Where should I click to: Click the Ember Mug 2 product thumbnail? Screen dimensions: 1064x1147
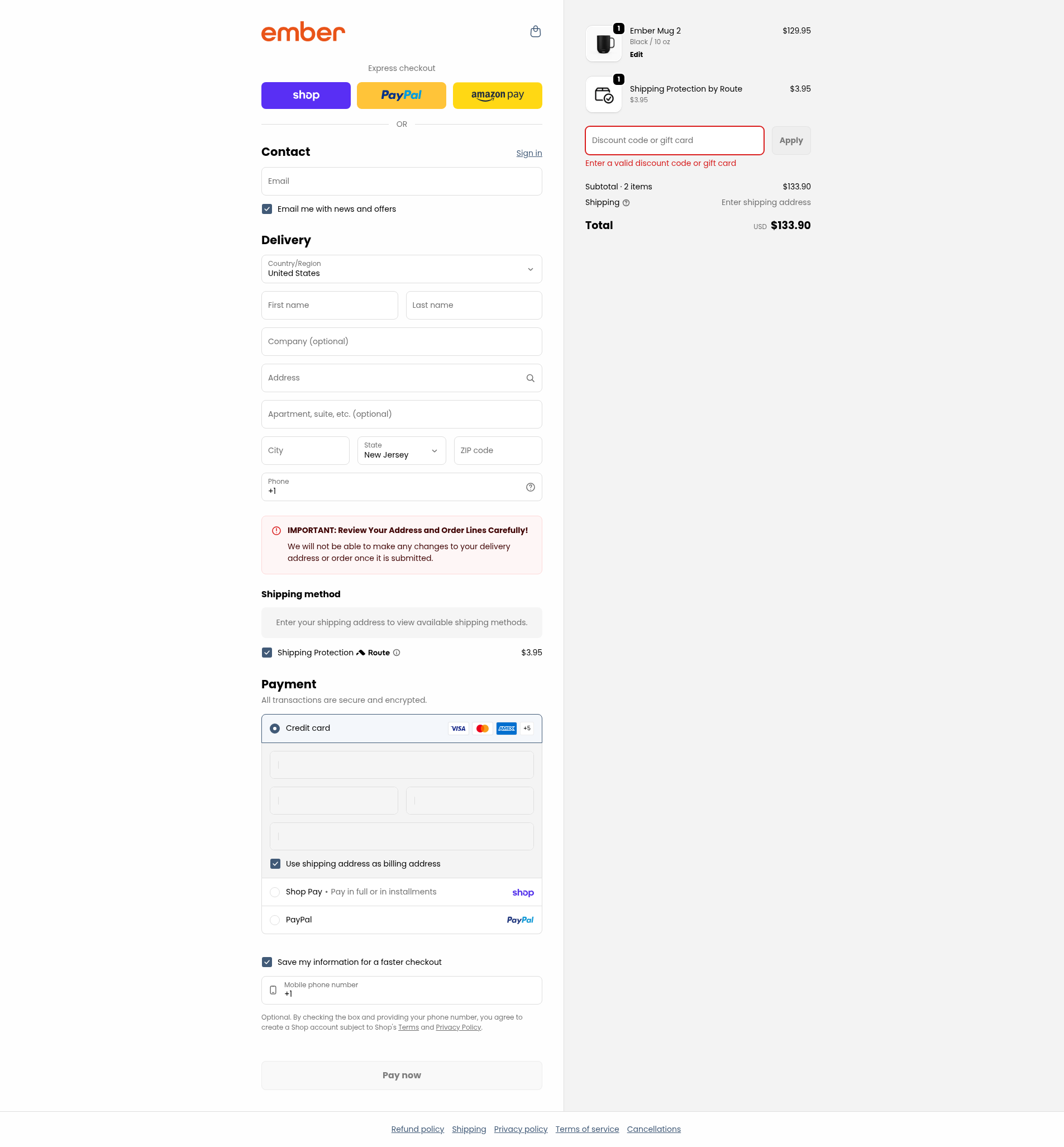603,44
